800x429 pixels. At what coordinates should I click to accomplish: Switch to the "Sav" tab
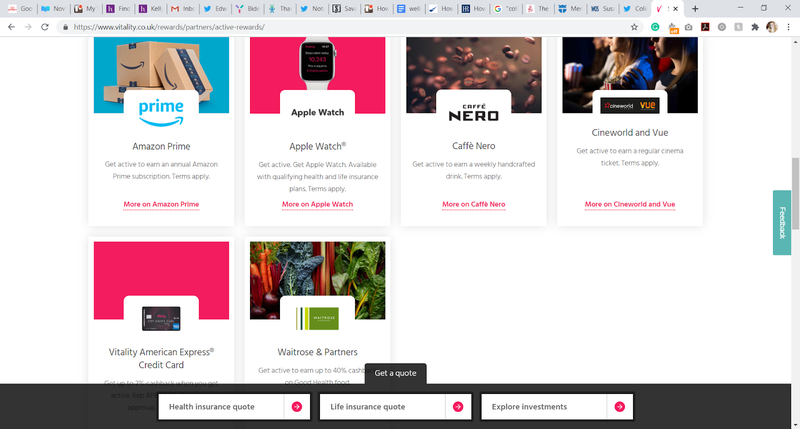pyautogui.click(x=344, y=9)
